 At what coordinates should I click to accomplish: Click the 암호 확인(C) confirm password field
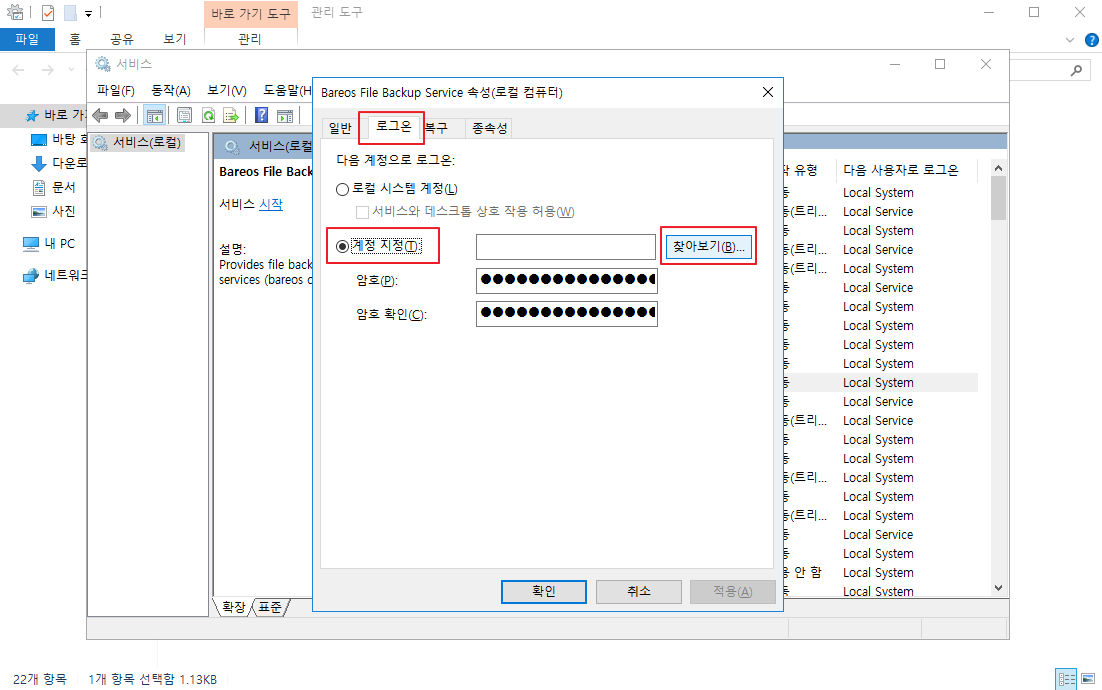pos(566,313)
